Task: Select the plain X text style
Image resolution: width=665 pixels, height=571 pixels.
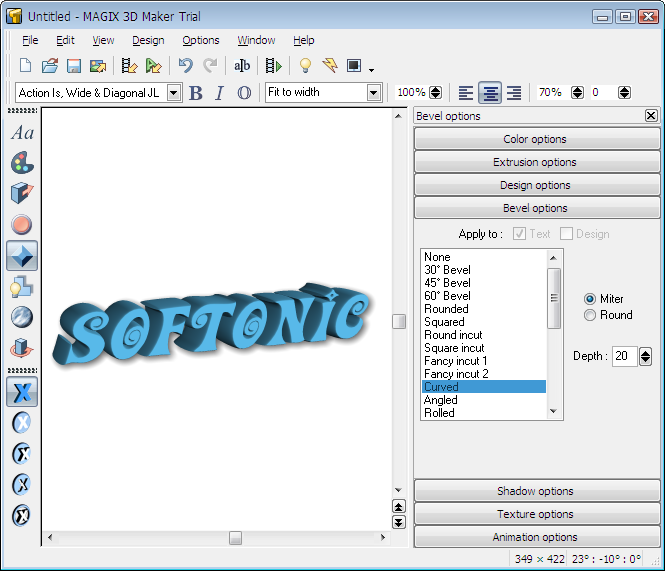Action: pyautogui.click(x=22, y=392)
